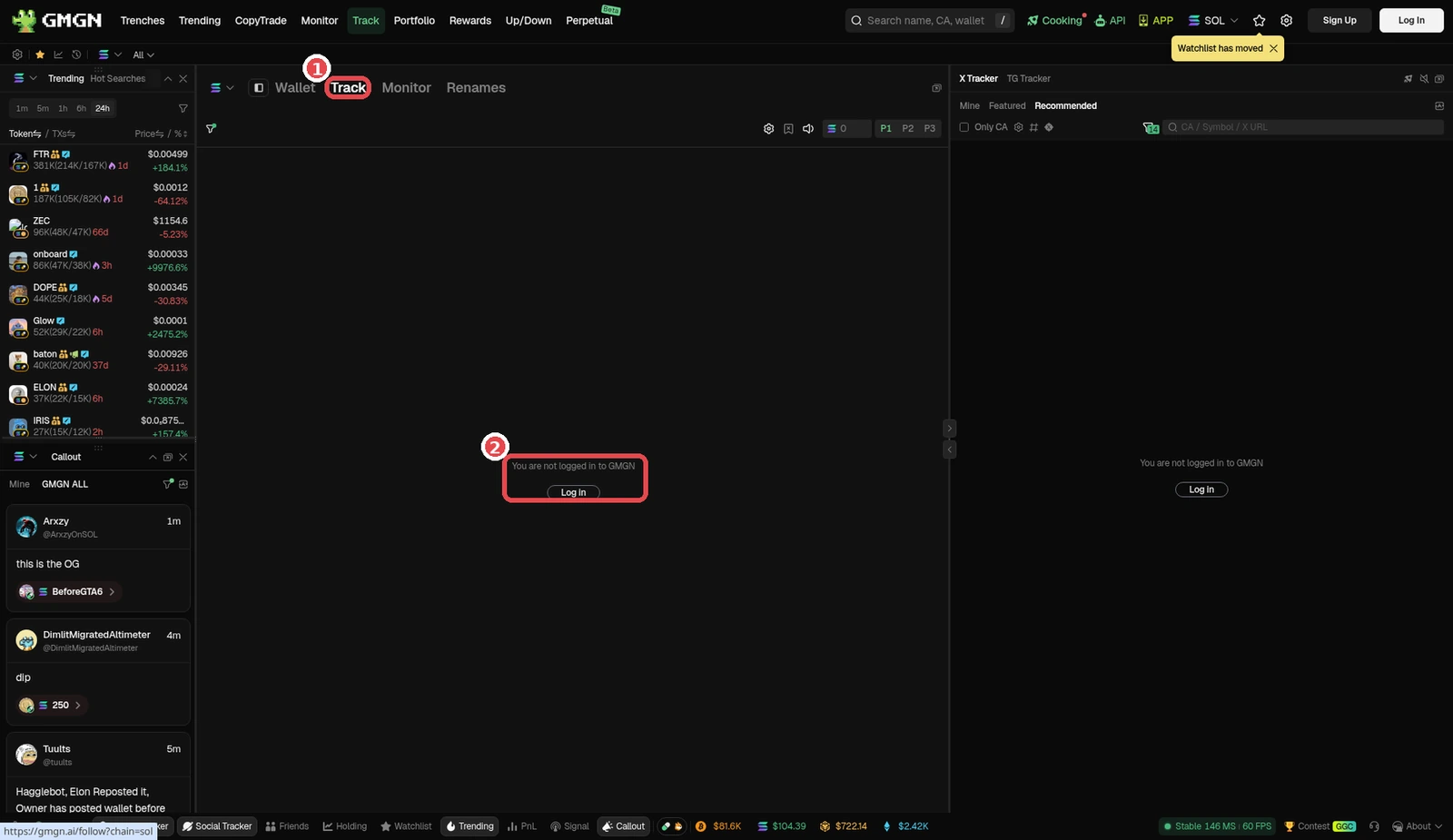Image resolution: width=1453 pixels, height=840 pixels.
Task: Click the chart icon in sub-toolbar
Action: point(58,54)
